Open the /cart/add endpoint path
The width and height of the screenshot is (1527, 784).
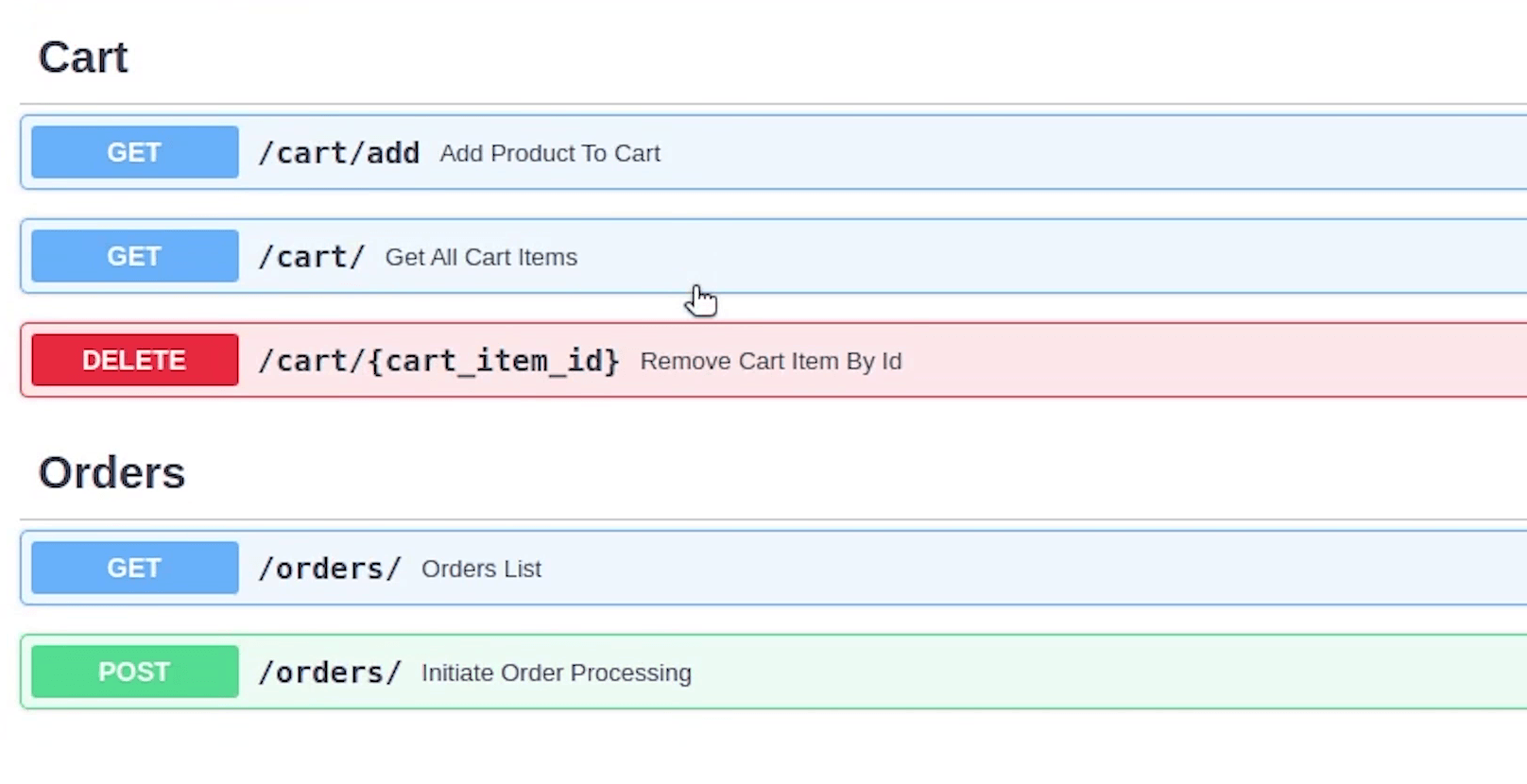pos(339,153)
